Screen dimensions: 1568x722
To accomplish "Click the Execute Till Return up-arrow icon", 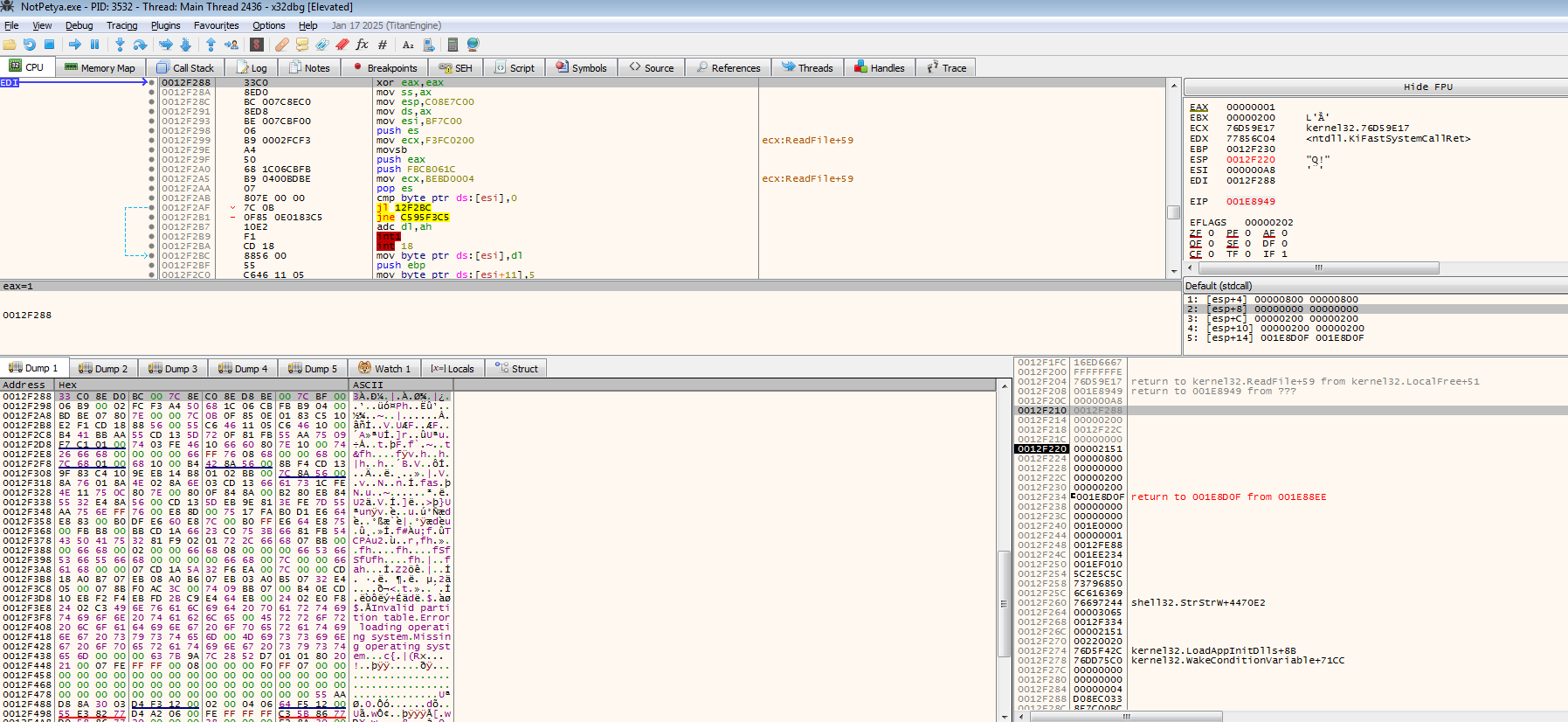I will click(x=211, y=45).
